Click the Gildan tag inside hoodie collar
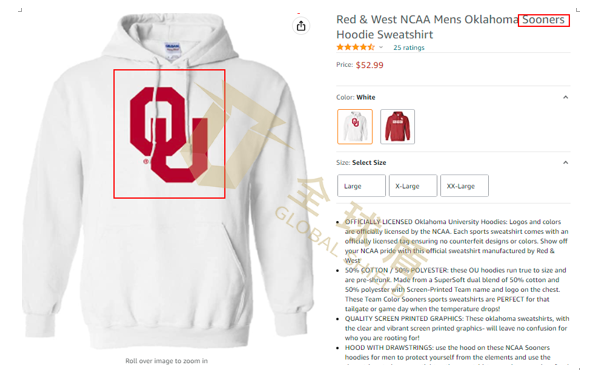This screenshot has height=373, width=594. pos(172,50)
